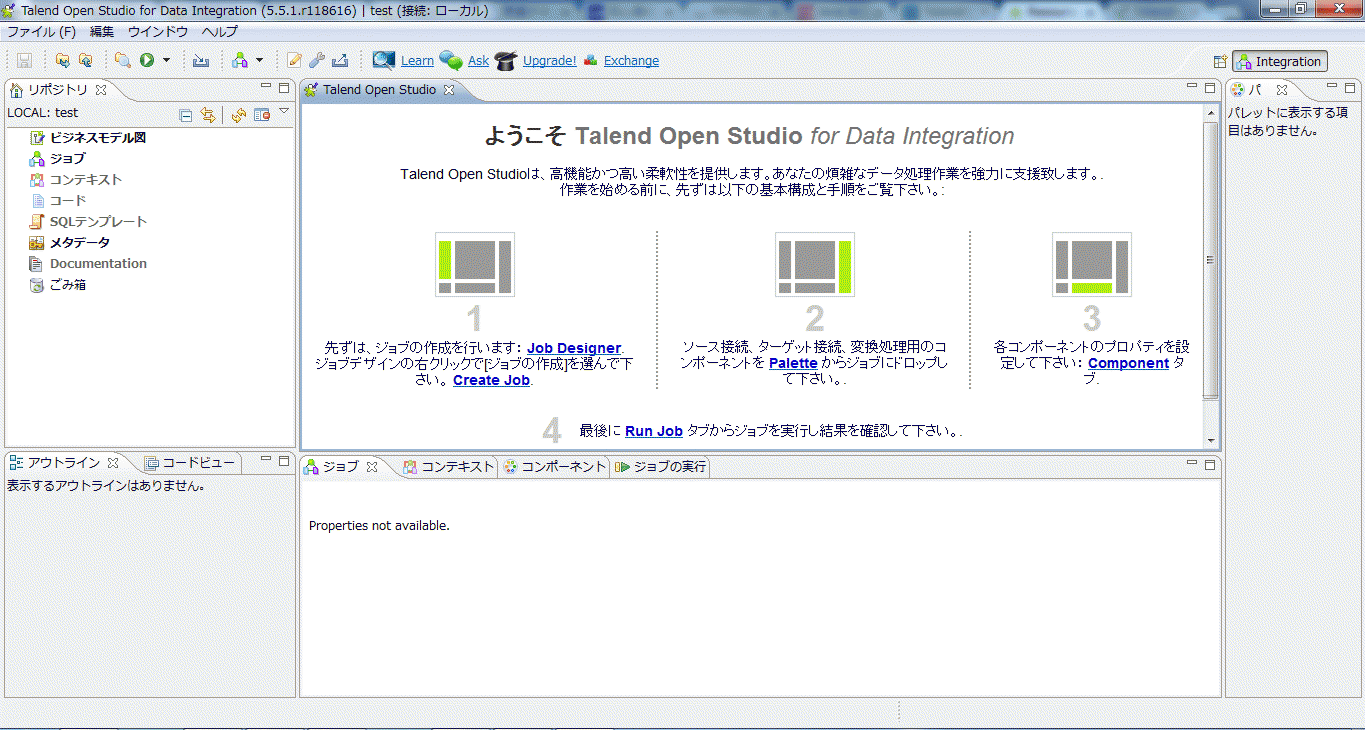Click step 2 layout thumbnail image
The width and height of the screenshot is (1365, 730).
click(815, 265)
